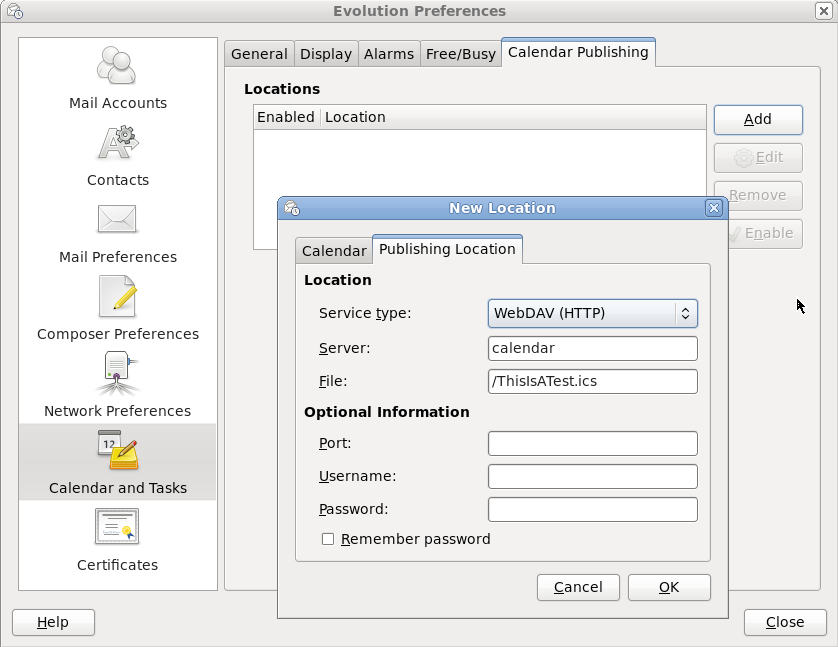
Task: Cancel the New Location dialog
Action: click(x=578, y=587)
